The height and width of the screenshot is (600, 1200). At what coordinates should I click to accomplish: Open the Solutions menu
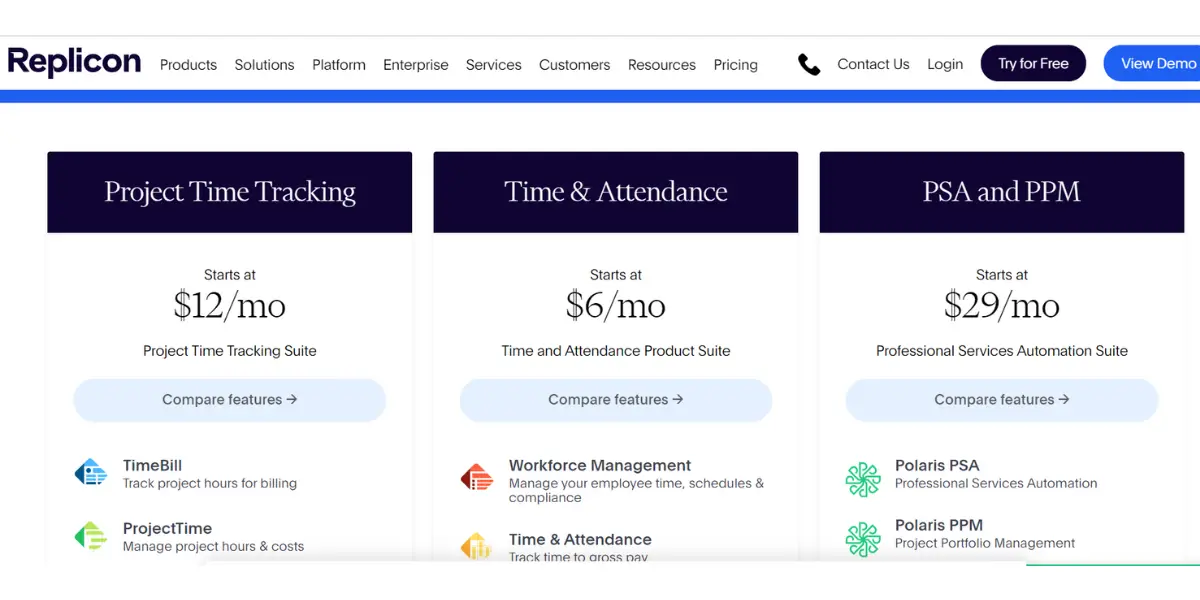point(264,65)
